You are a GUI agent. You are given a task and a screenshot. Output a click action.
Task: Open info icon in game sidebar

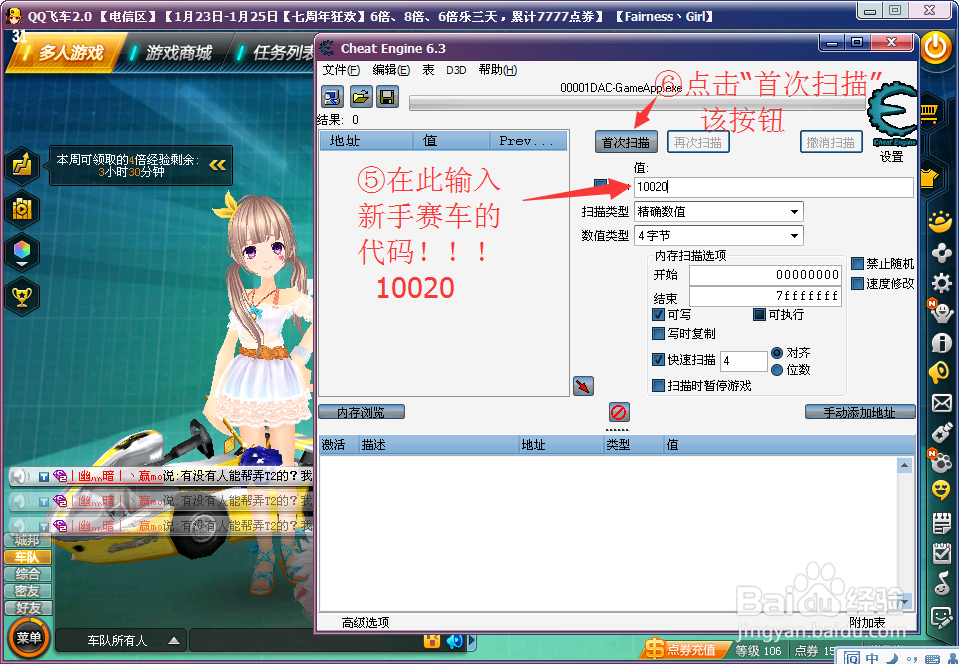(941, 342)
